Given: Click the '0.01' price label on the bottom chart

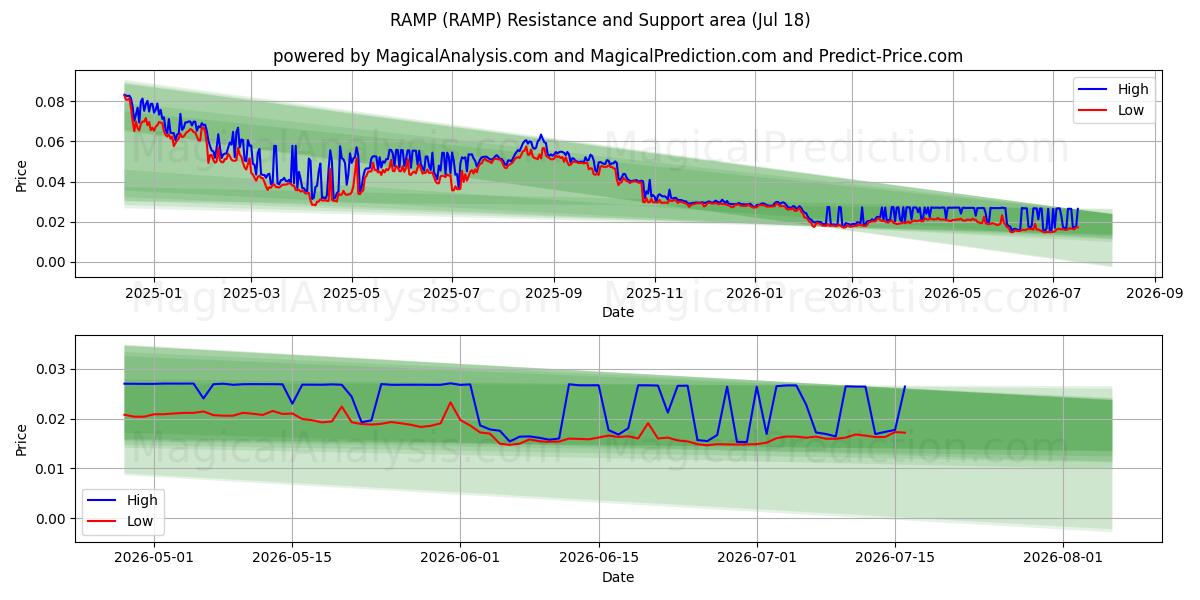Looking at the screenshot, I should [x=51, y=469].
